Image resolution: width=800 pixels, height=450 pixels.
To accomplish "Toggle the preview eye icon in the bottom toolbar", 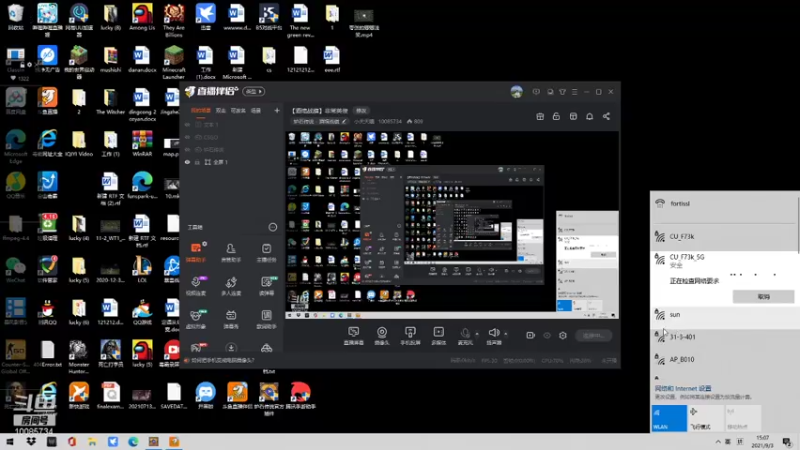I will click(547, 335).
